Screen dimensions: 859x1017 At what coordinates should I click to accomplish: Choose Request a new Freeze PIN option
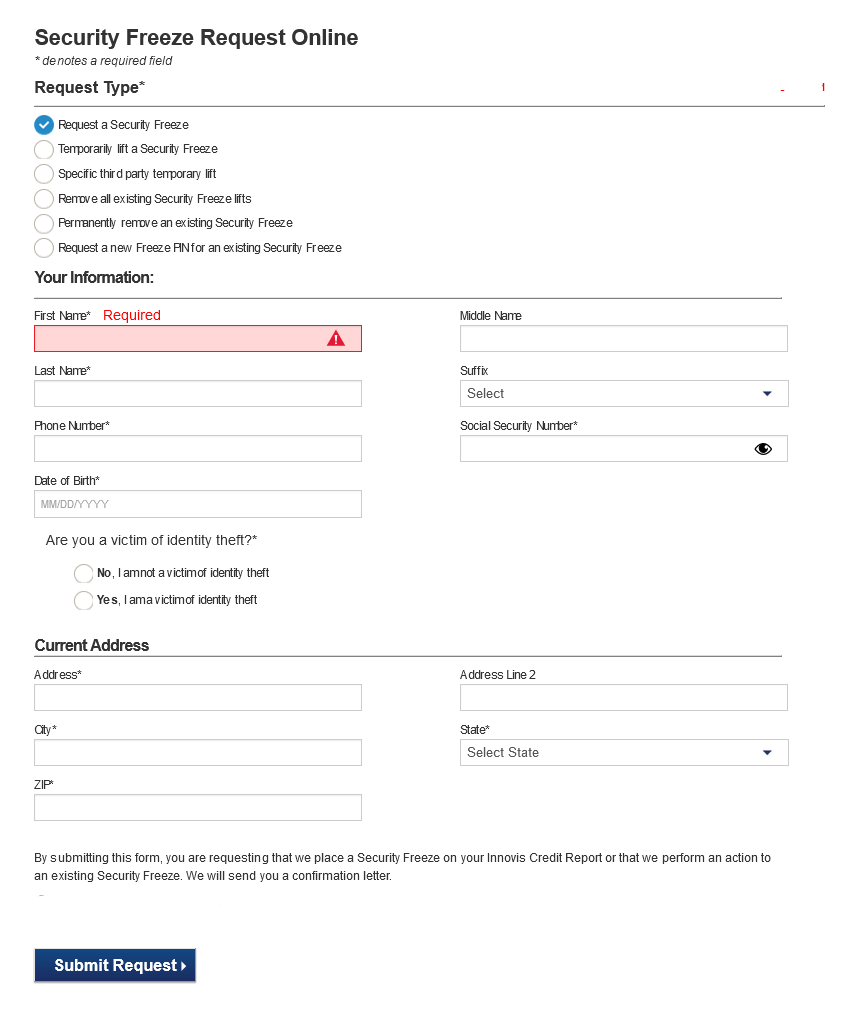pyautogui.click(x=43, y=247)
